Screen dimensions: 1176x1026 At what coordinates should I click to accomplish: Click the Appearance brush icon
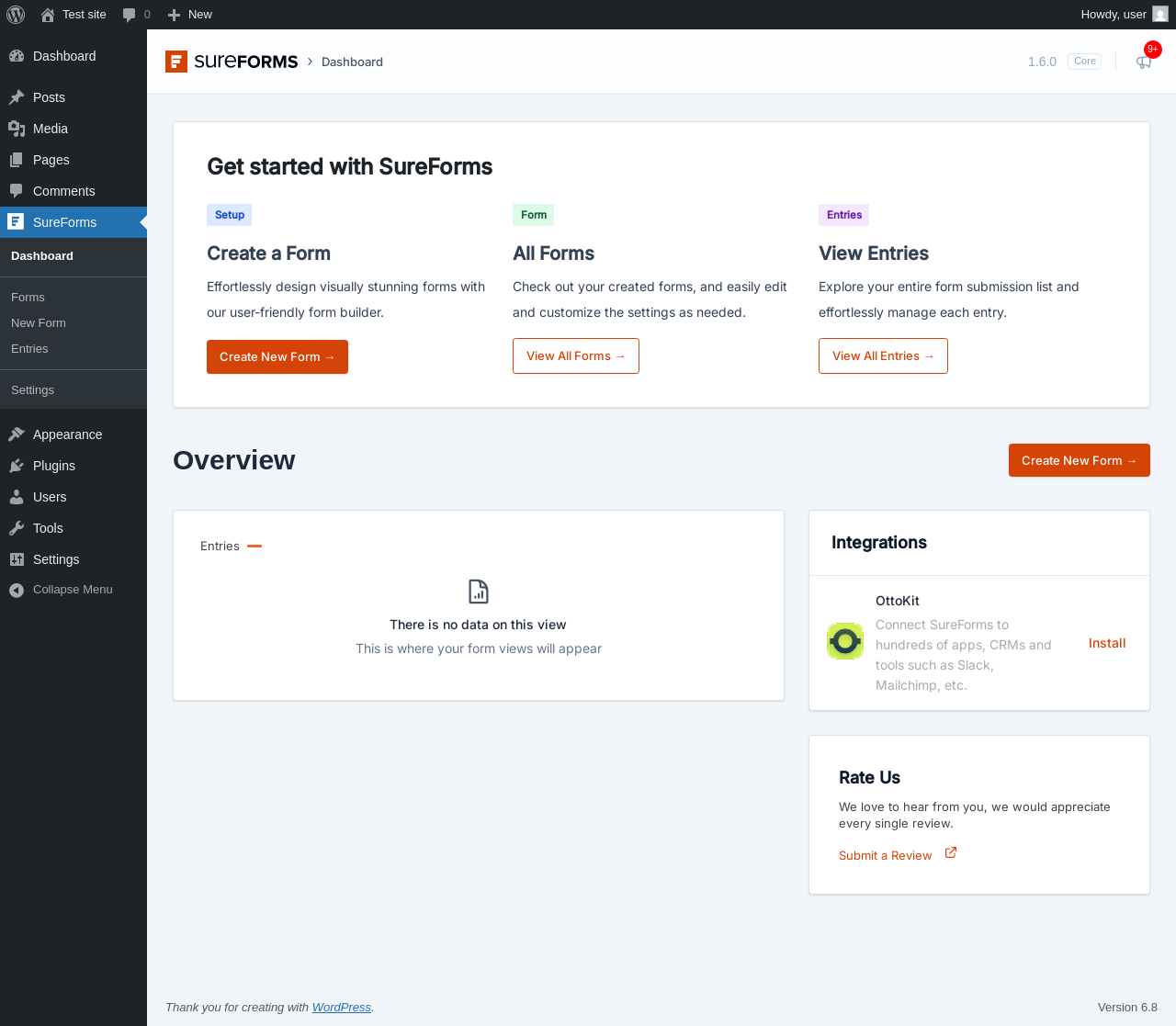[x=17, y=434]
